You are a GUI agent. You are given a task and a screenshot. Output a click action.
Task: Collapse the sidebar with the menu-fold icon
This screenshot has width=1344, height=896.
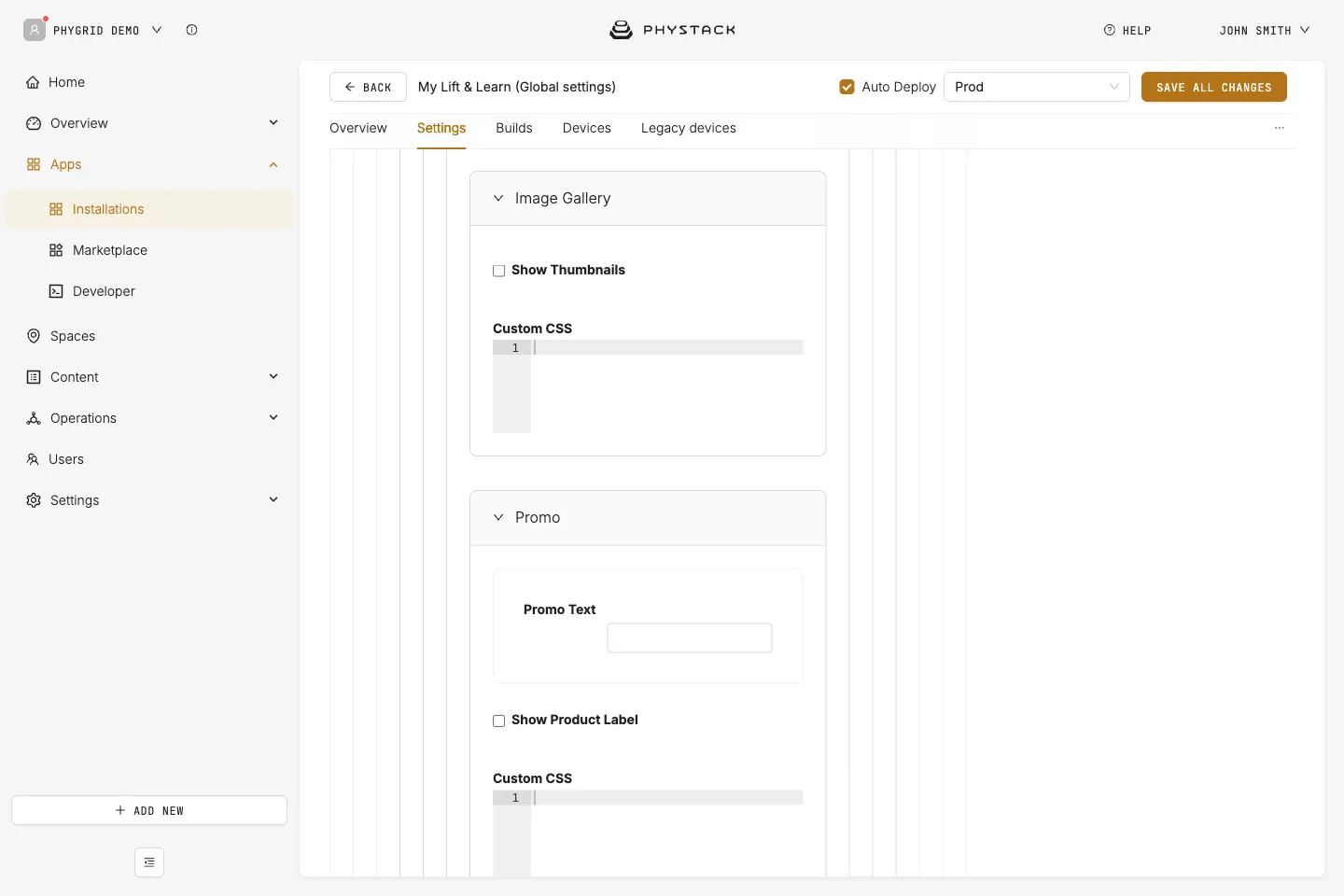tap(149, 862)
